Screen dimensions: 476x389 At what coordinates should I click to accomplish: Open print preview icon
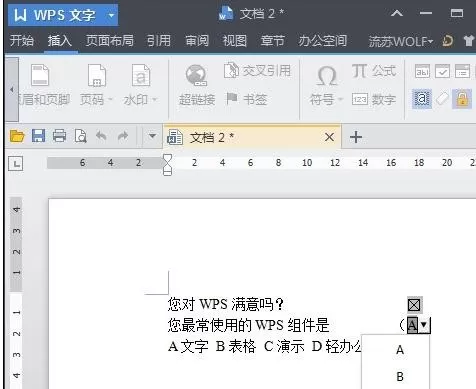coord(81,136)
